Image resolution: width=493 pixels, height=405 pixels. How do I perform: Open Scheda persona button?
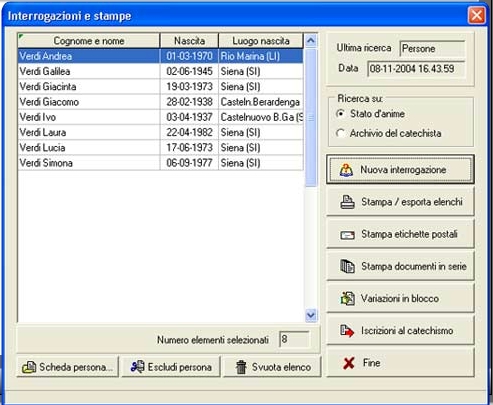tap(68, 367)
